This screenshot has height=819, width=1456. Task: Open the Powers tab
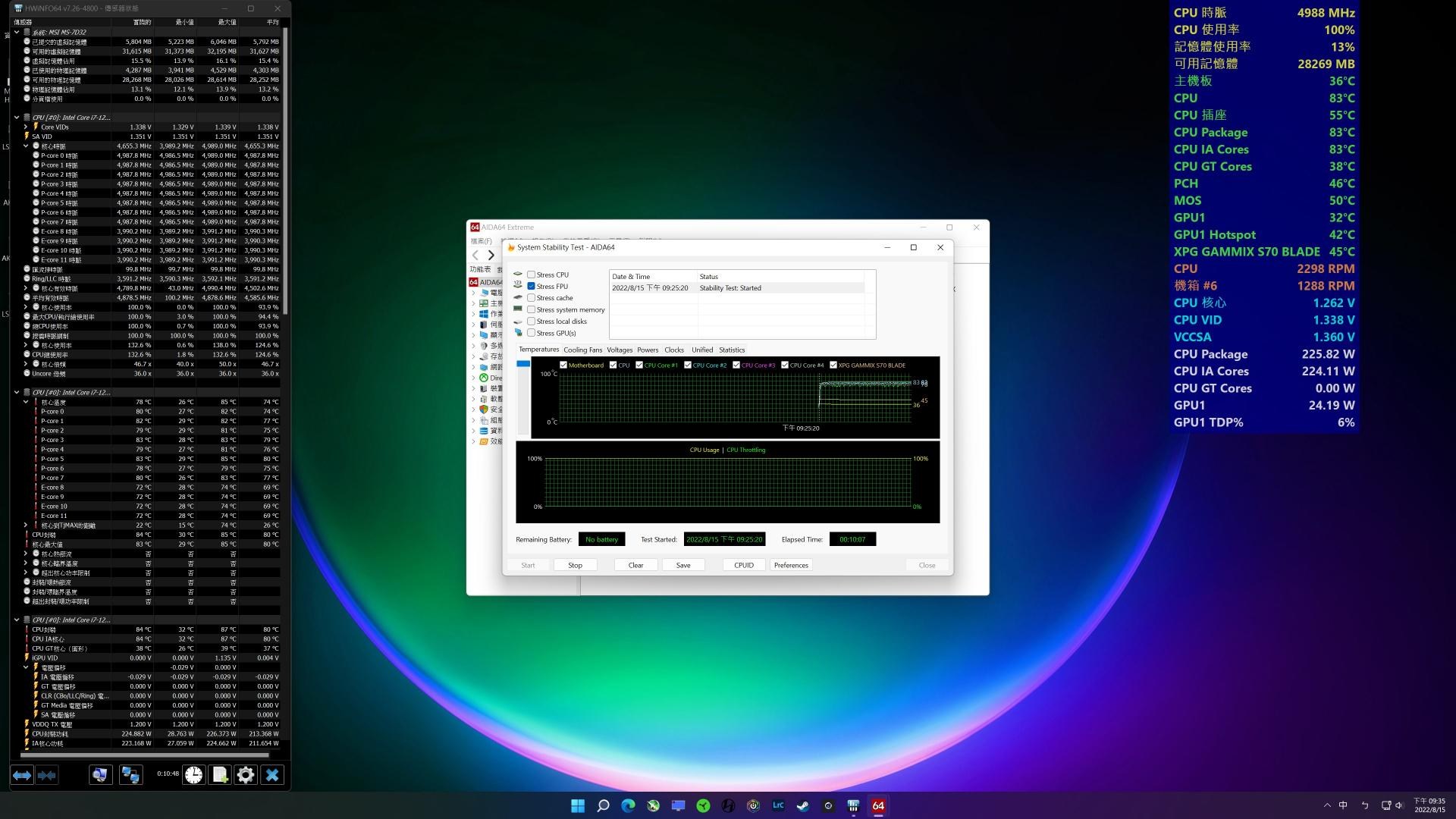pyautogui.click(x=648, y=350)
